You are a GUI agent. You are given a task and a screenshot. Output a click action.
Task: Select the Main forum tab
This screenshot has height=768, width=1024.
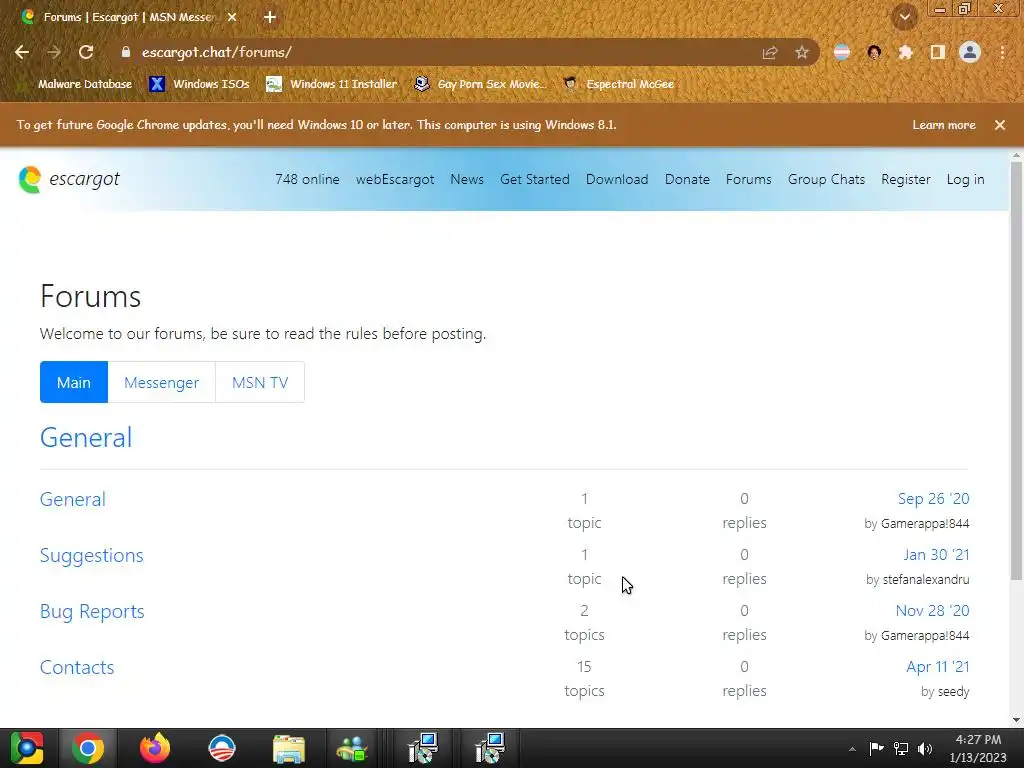[x=74, y=382]
